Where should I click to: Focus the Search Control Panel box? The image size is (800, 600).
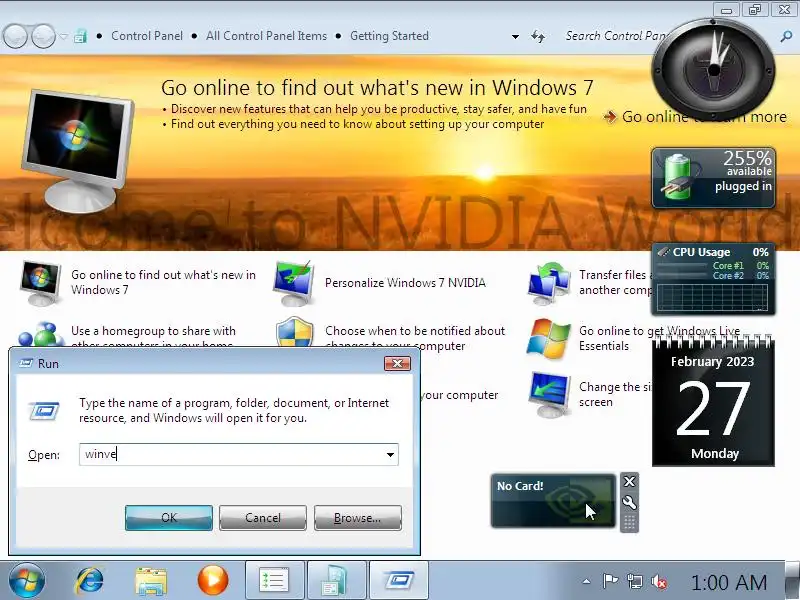tap(615, 36)
